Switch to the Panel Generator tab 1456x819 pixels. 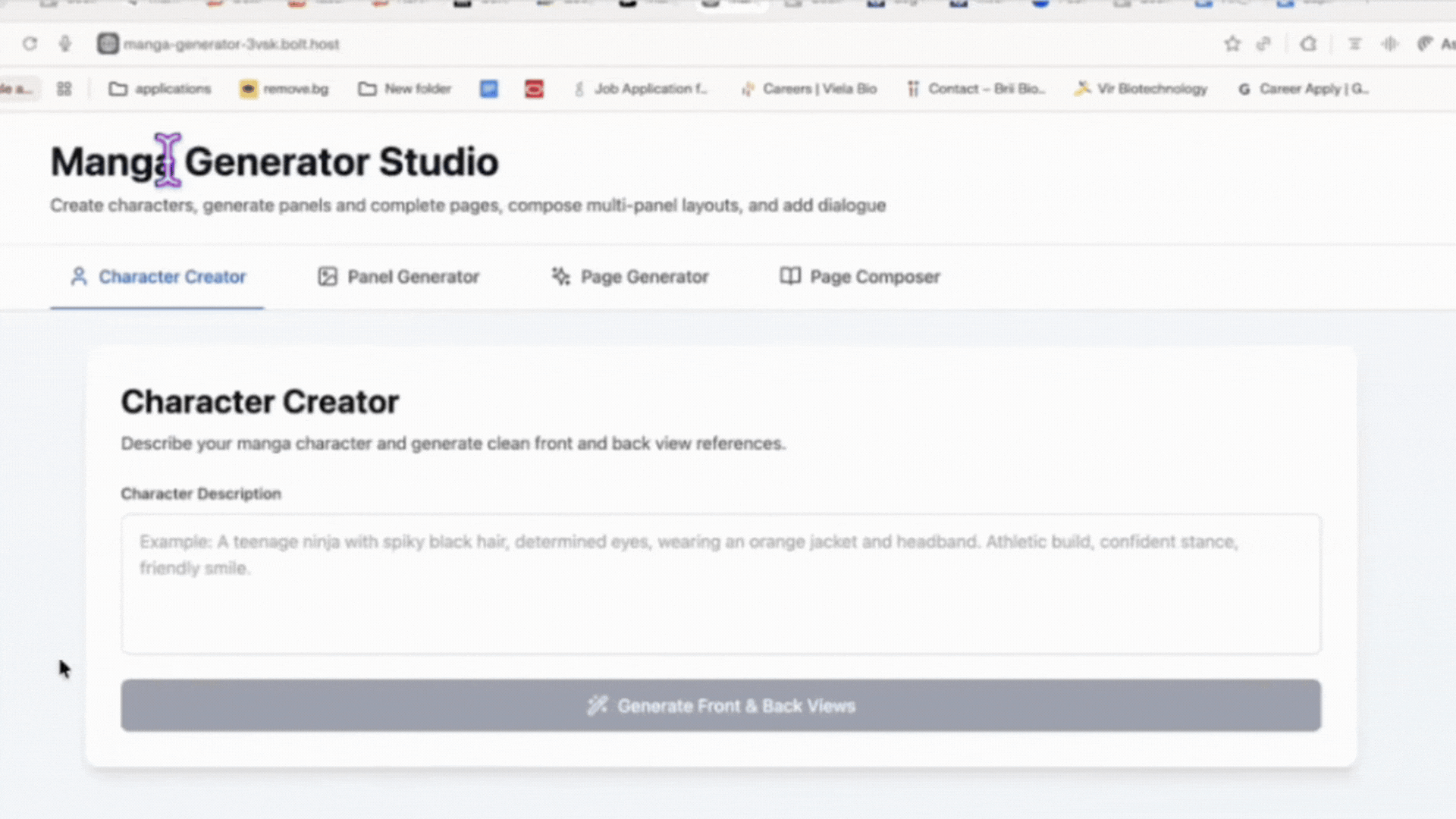click(413, 277)
